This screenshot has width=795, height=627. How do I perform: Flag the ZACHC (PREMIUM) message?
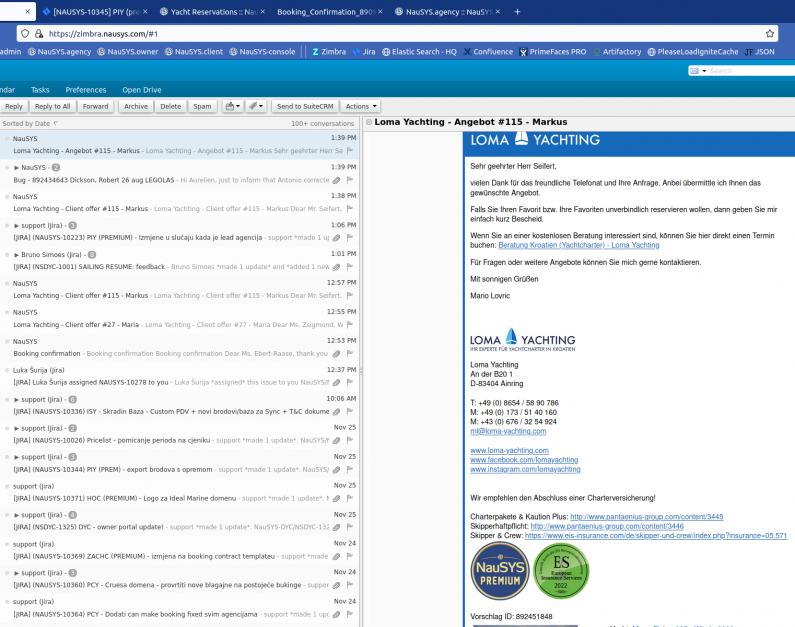[350, 556]
